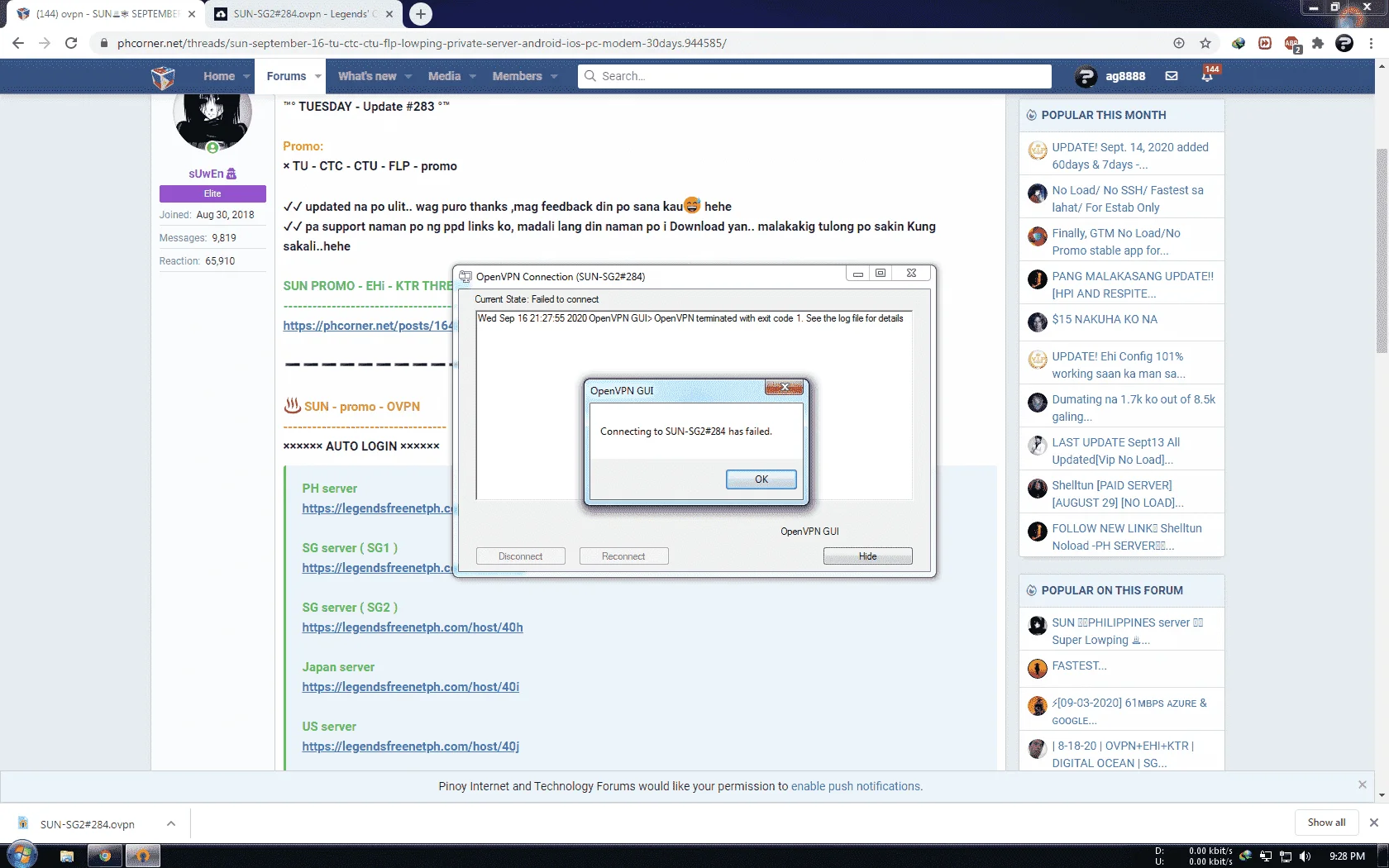Click the AdBlock extension icon
This screenshot has height=868, width=1389.
[x=1292, y=44]
